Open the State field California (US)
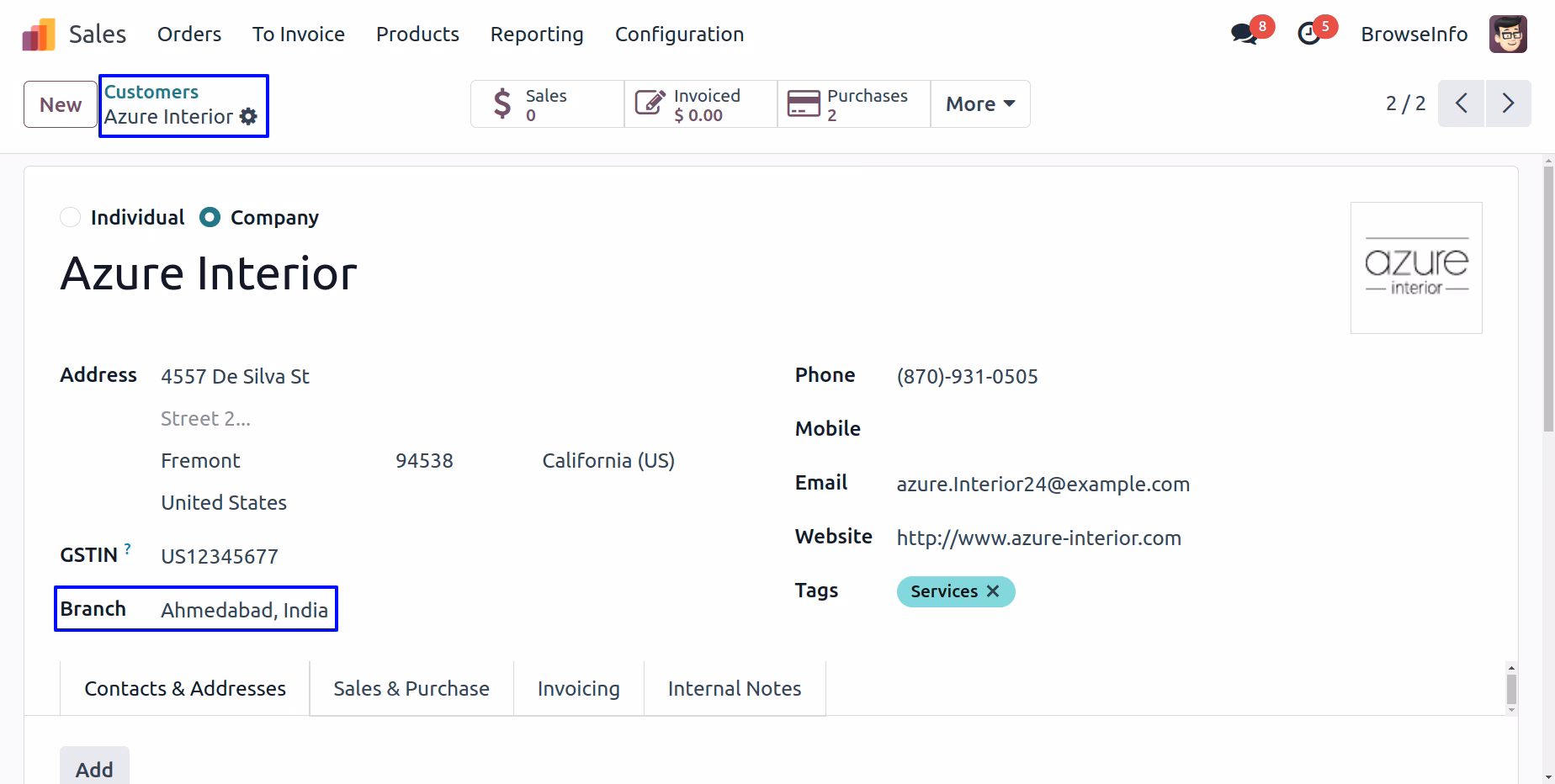The height and width of the screenshot is (784, 1555). pos(608,461)
